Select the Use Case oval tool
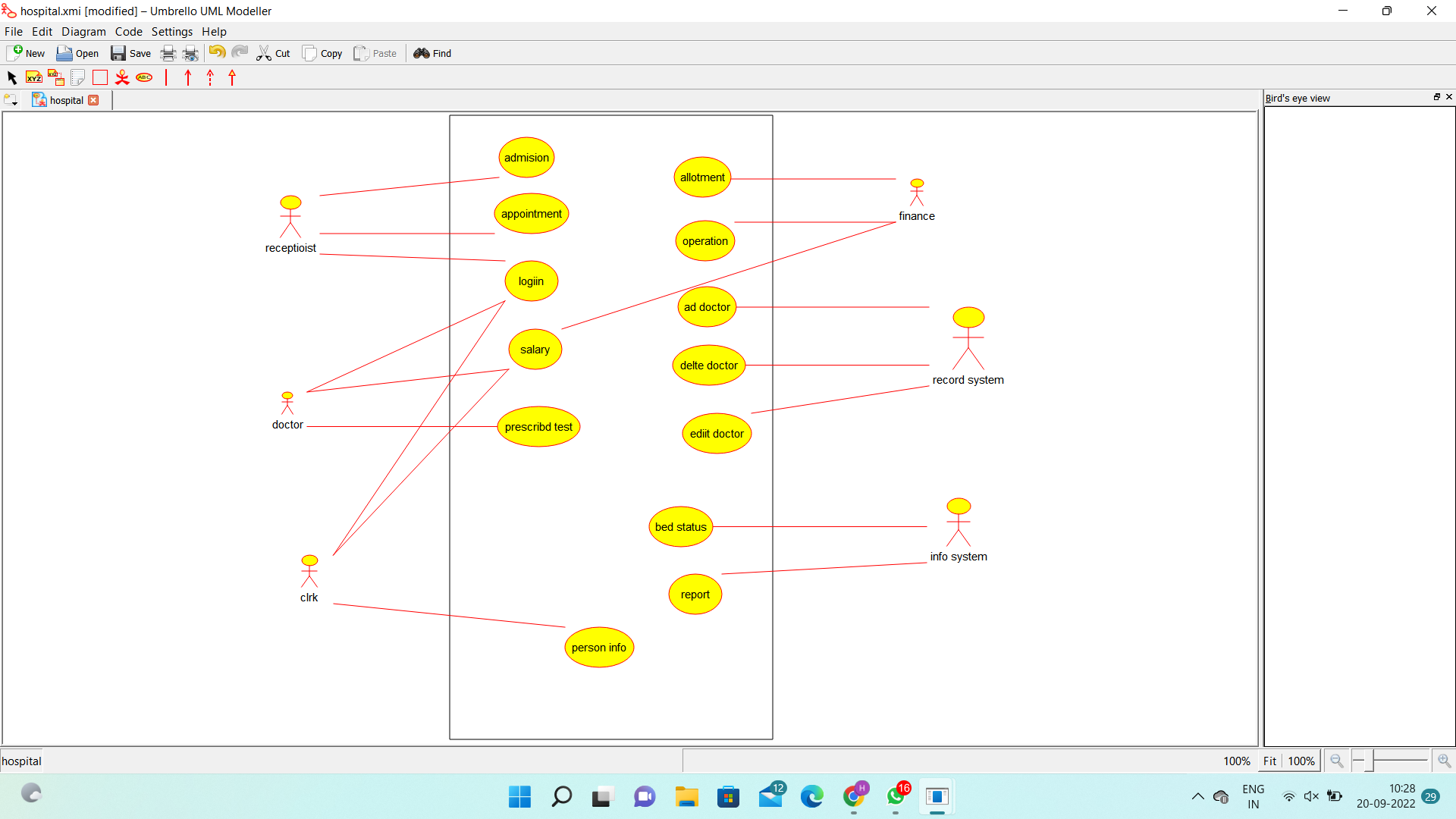Viewport: 1456px width, 819px height. point(144,77)
